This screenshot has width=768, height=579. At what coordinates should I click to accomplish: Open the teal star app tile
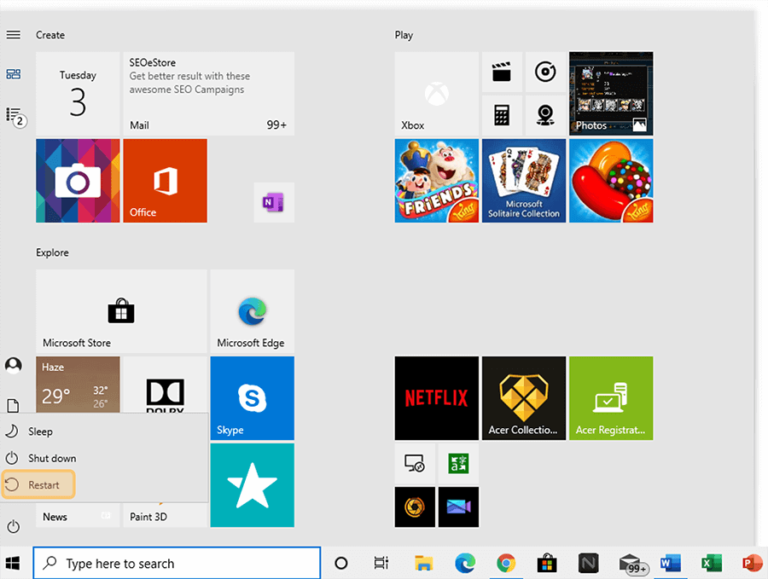click(x=252, y=485)
